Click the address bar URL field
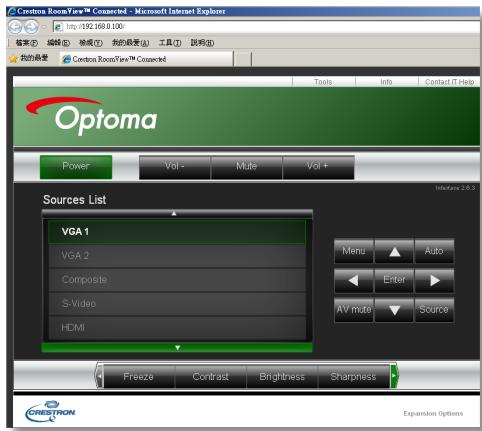The height and width of the screenshot is (431, 482). (x=267, y=27)
